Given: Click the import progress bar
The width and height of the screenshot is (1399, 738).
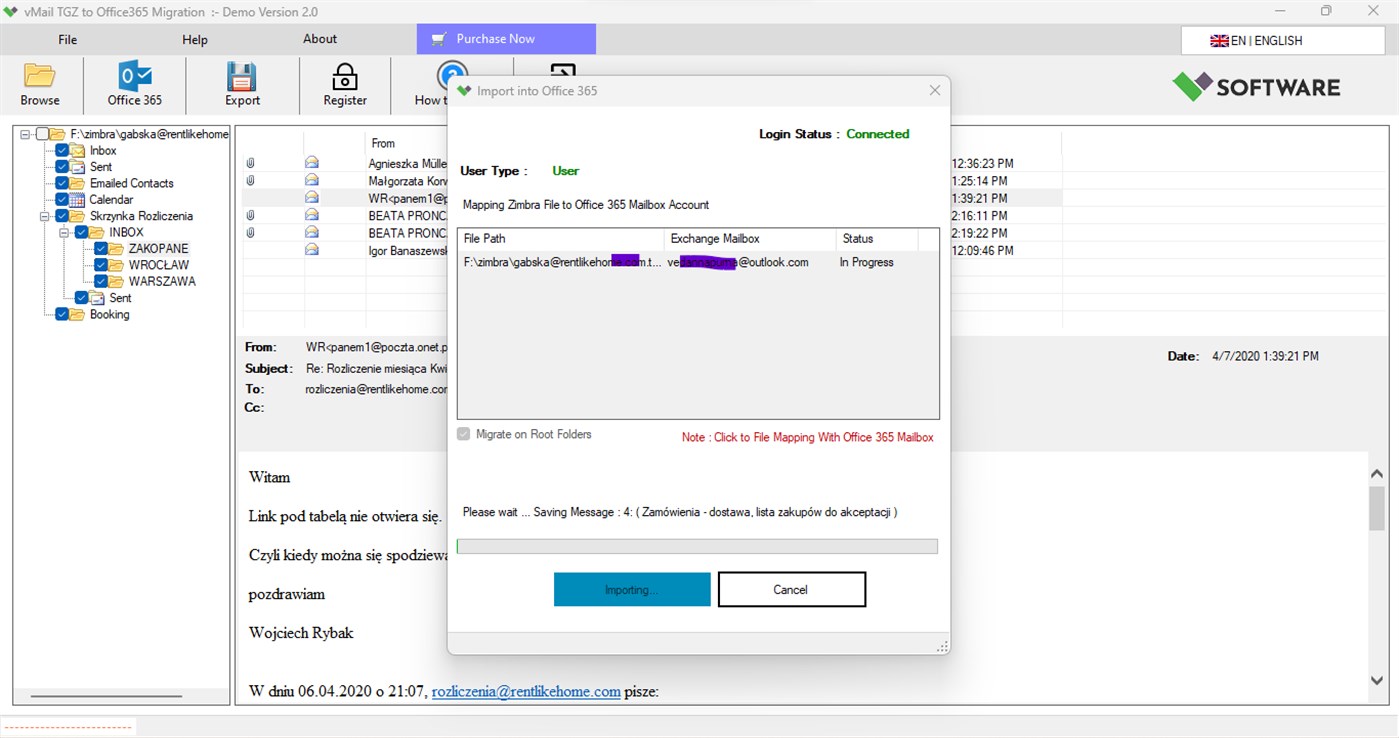Looking at the screenshot, I should (x=697, y=546).
